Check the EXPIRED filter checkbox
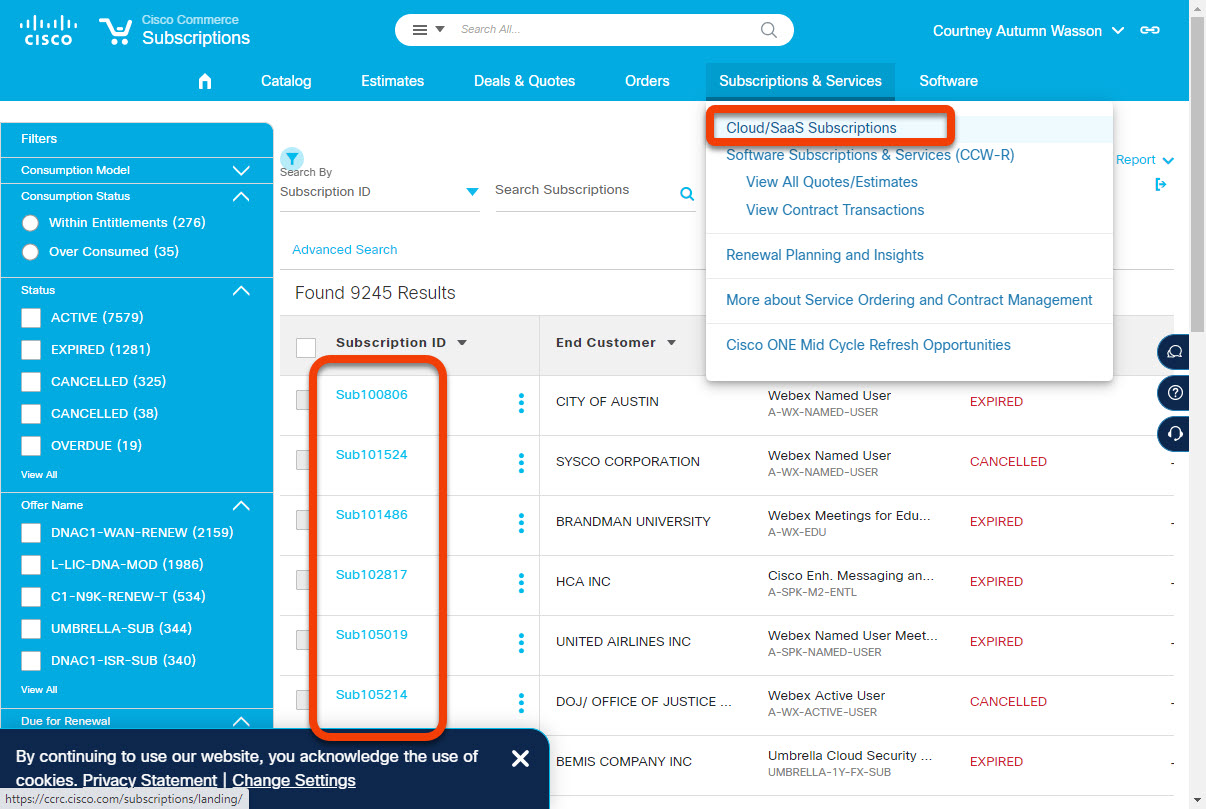 30,349
